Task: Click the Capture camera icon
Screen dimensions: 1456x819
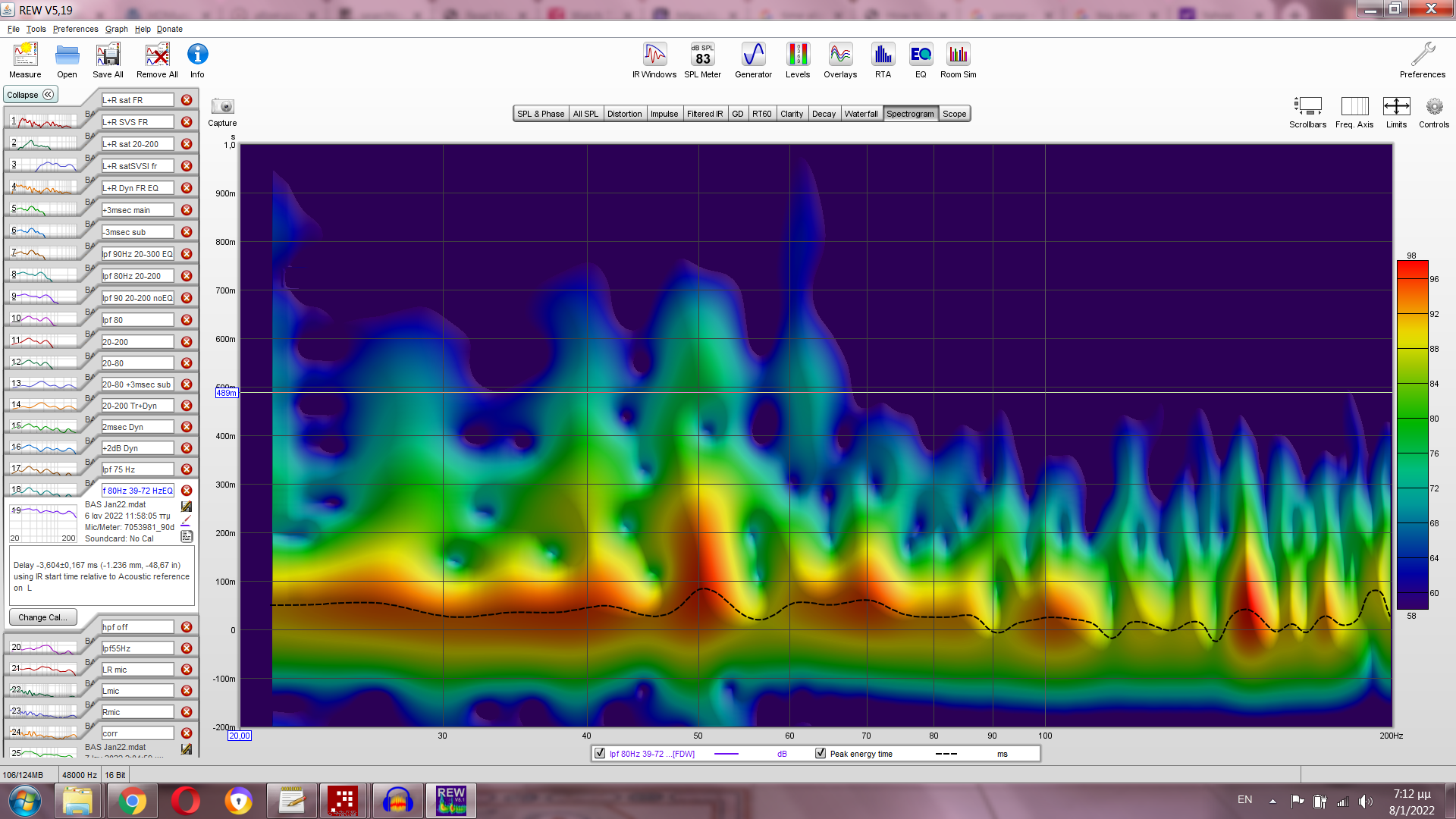Action: [222, 107]
